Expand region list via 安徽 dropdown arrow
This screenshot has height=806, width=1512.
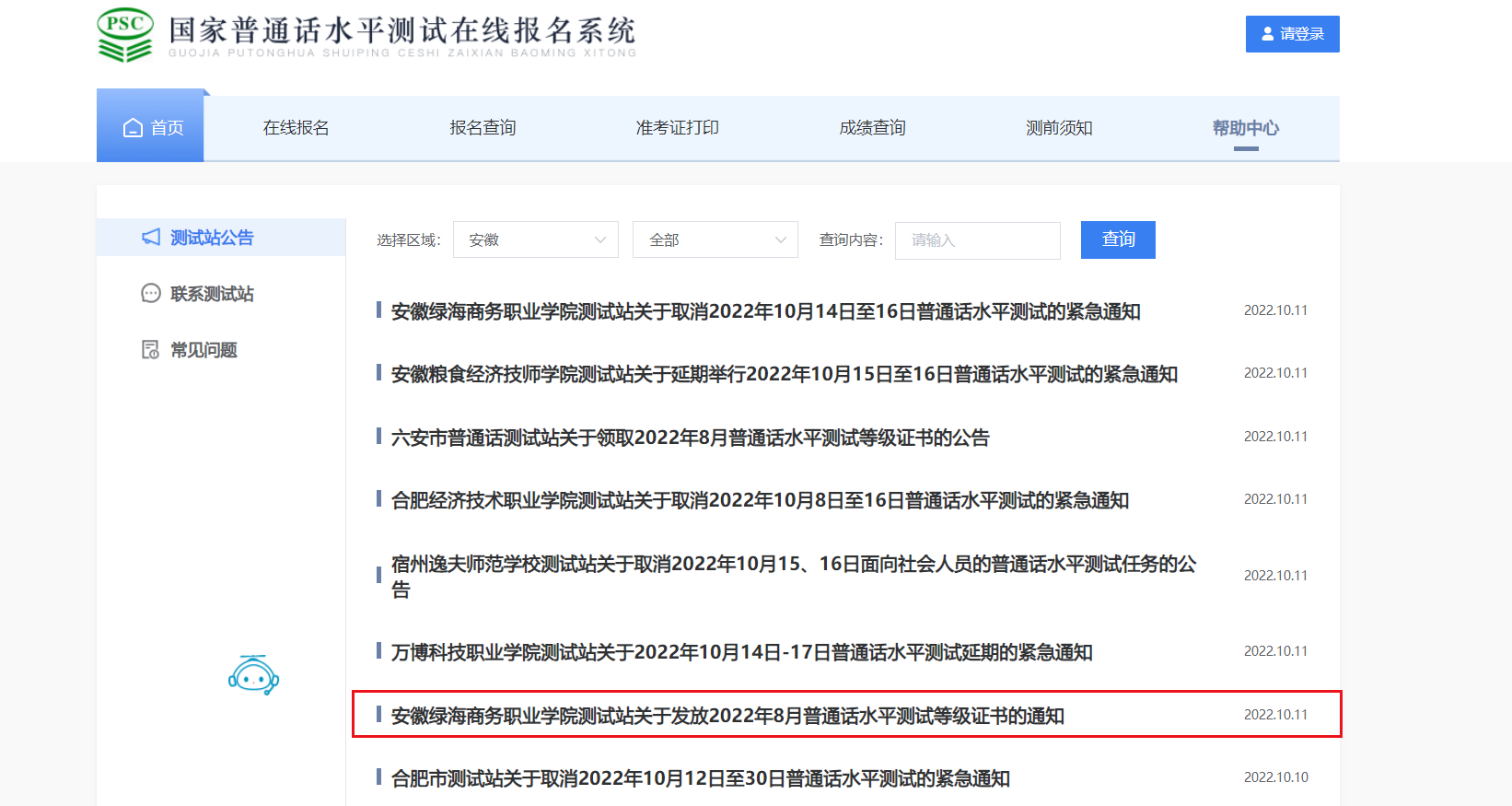click(x=600, y=240)
